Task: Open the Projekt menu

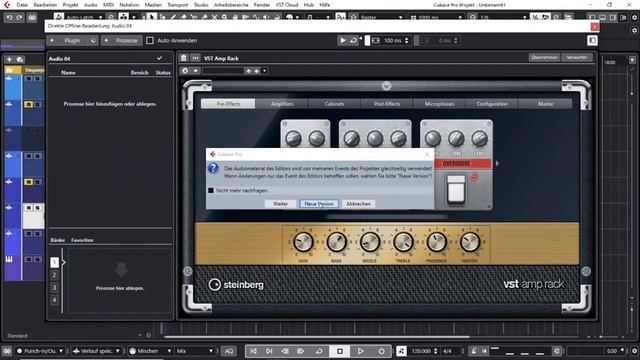Action: tap(70, 5)
